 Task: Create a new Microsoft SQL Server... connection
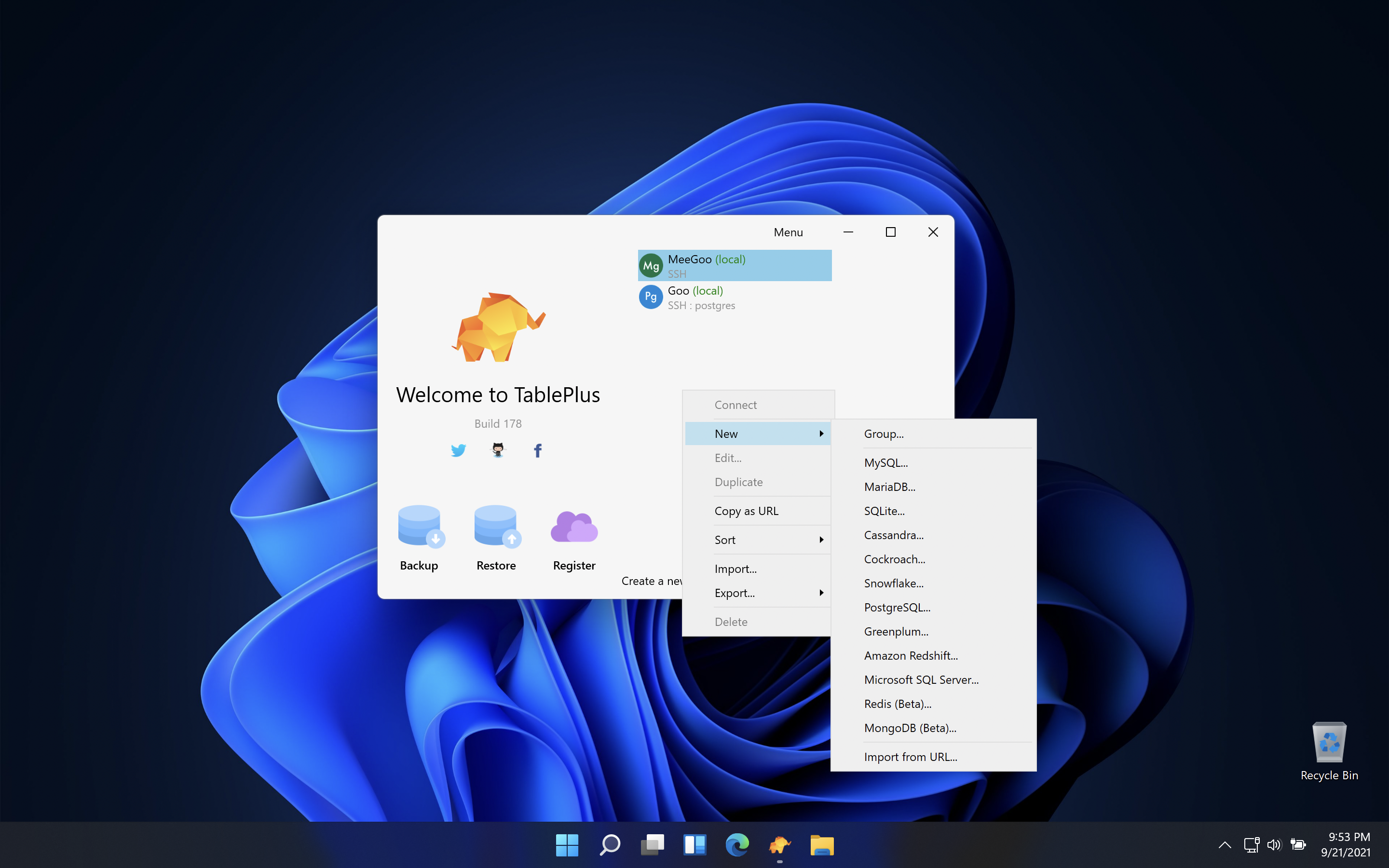(933, 679)
